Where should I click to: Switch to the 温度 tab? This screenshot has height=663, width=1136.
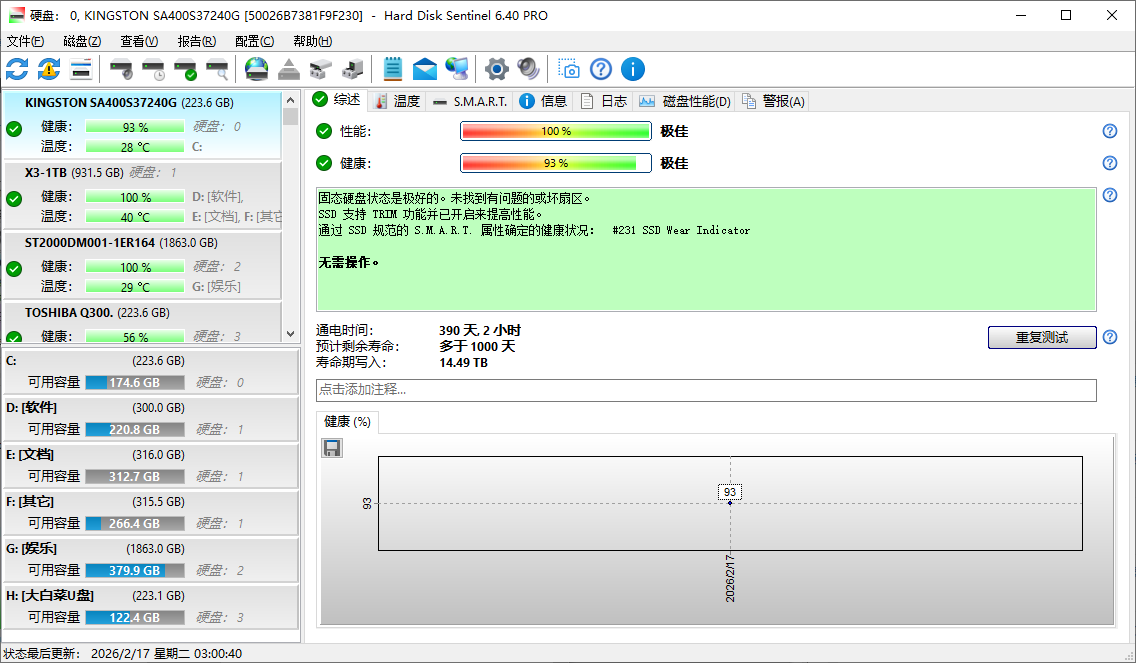tap(397, 101)
